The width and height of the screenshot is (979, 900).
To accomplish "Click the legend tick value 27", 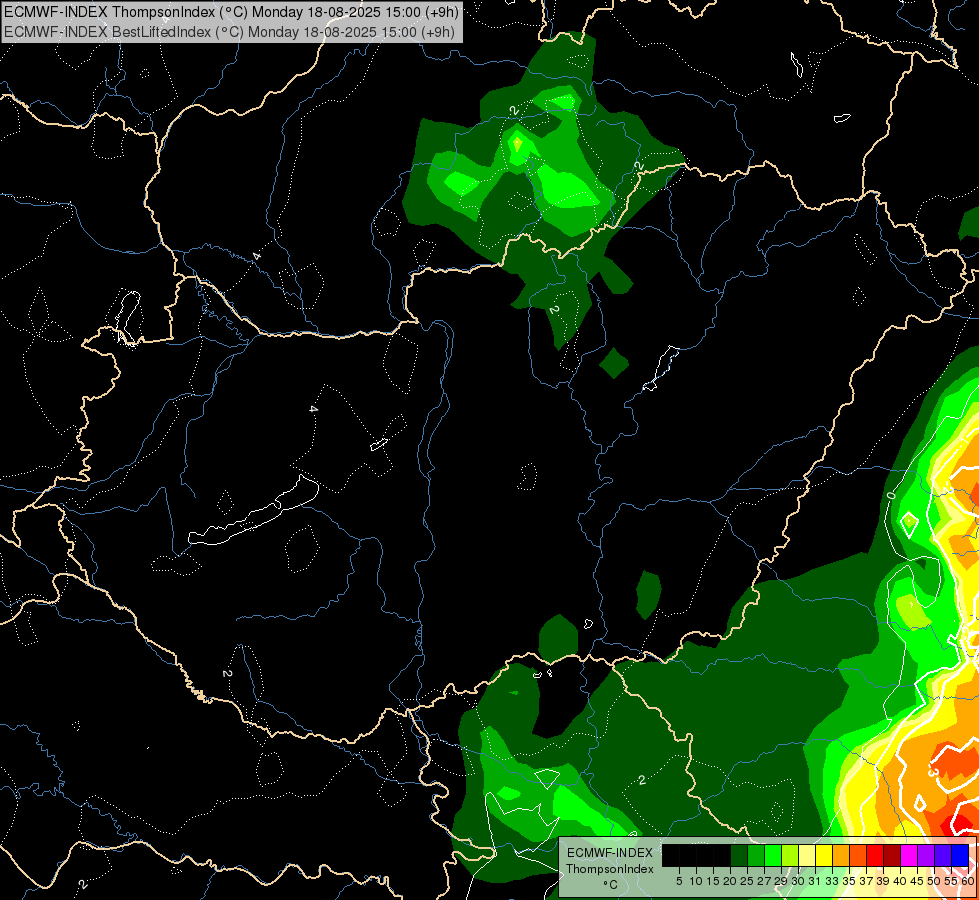I will coord(764,881).
